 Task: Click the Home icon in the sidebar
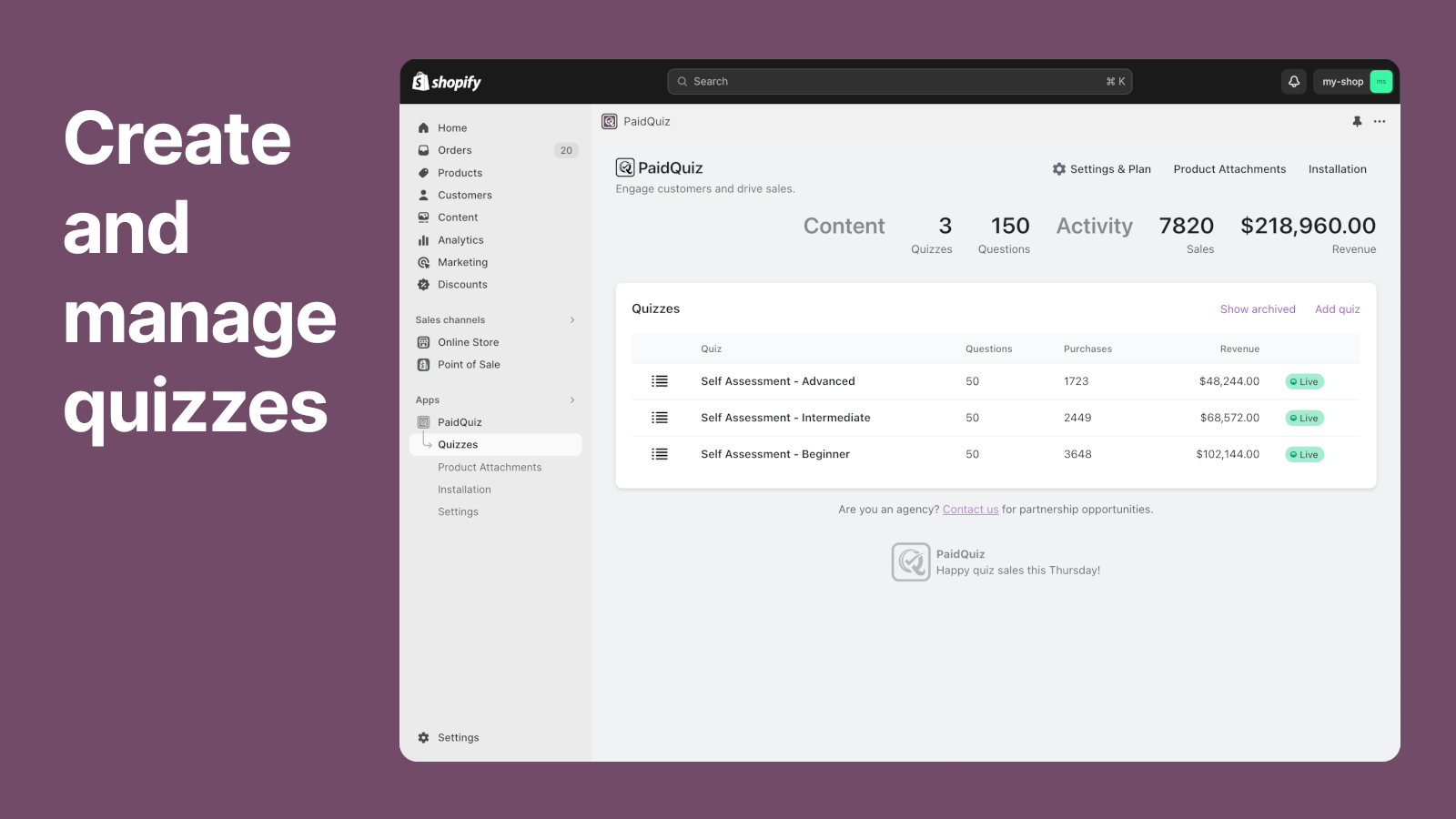(423, 127)
